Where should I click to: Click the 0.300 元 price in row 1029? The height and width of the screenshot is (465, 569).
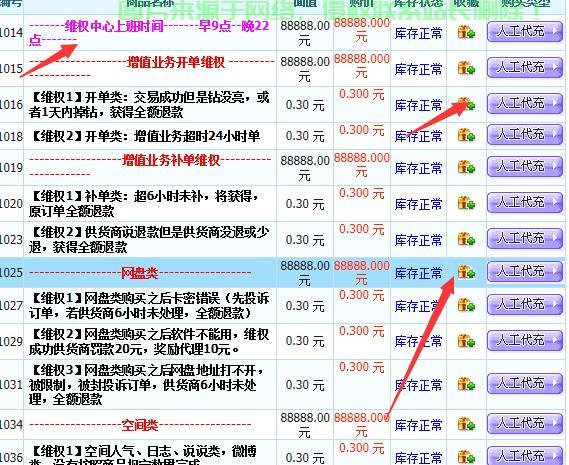pos(362,331)
